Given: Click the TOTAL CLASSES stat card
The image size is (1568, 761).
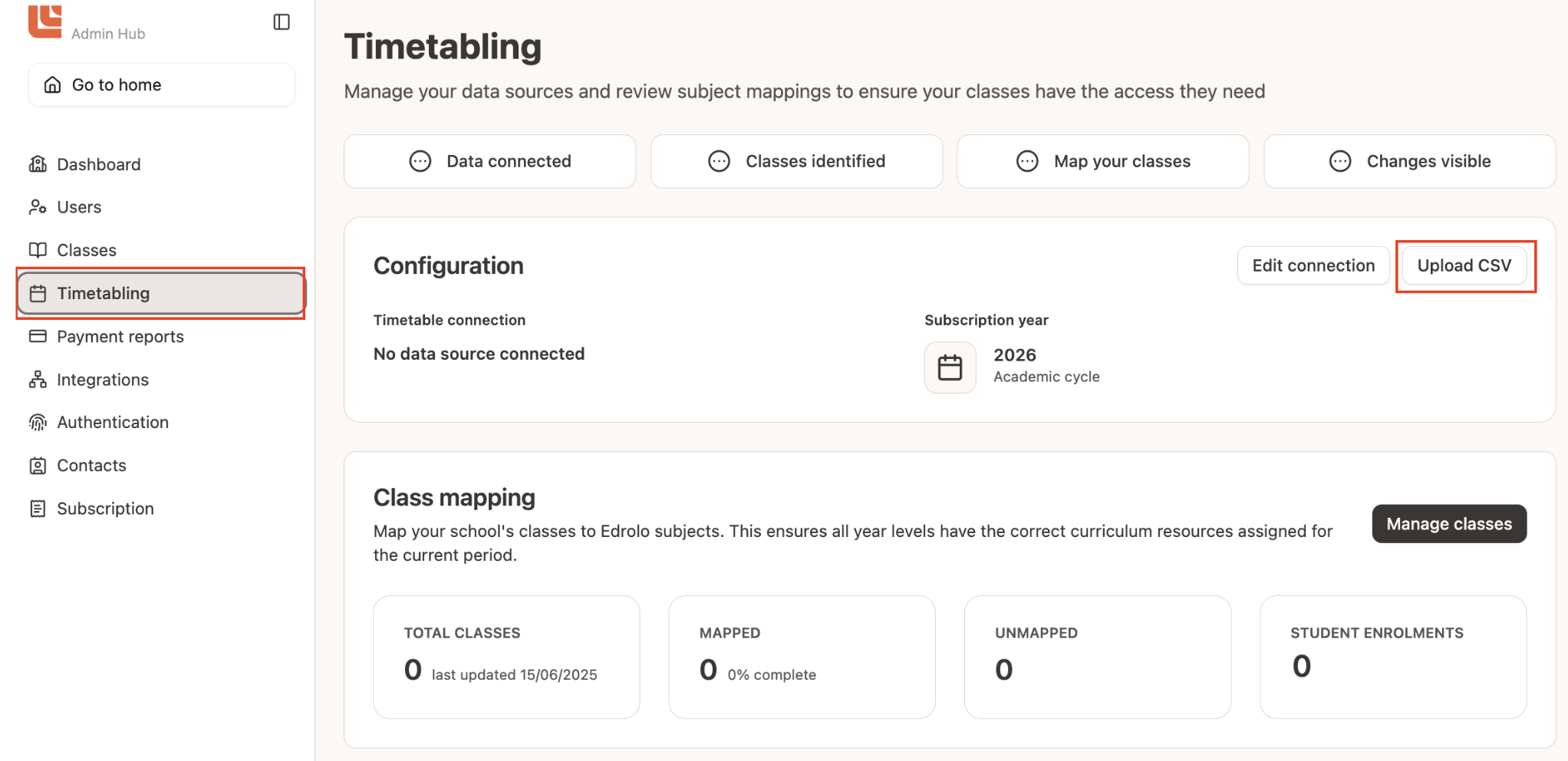Looking at the screenshot, I should click(x=506, y=657).
